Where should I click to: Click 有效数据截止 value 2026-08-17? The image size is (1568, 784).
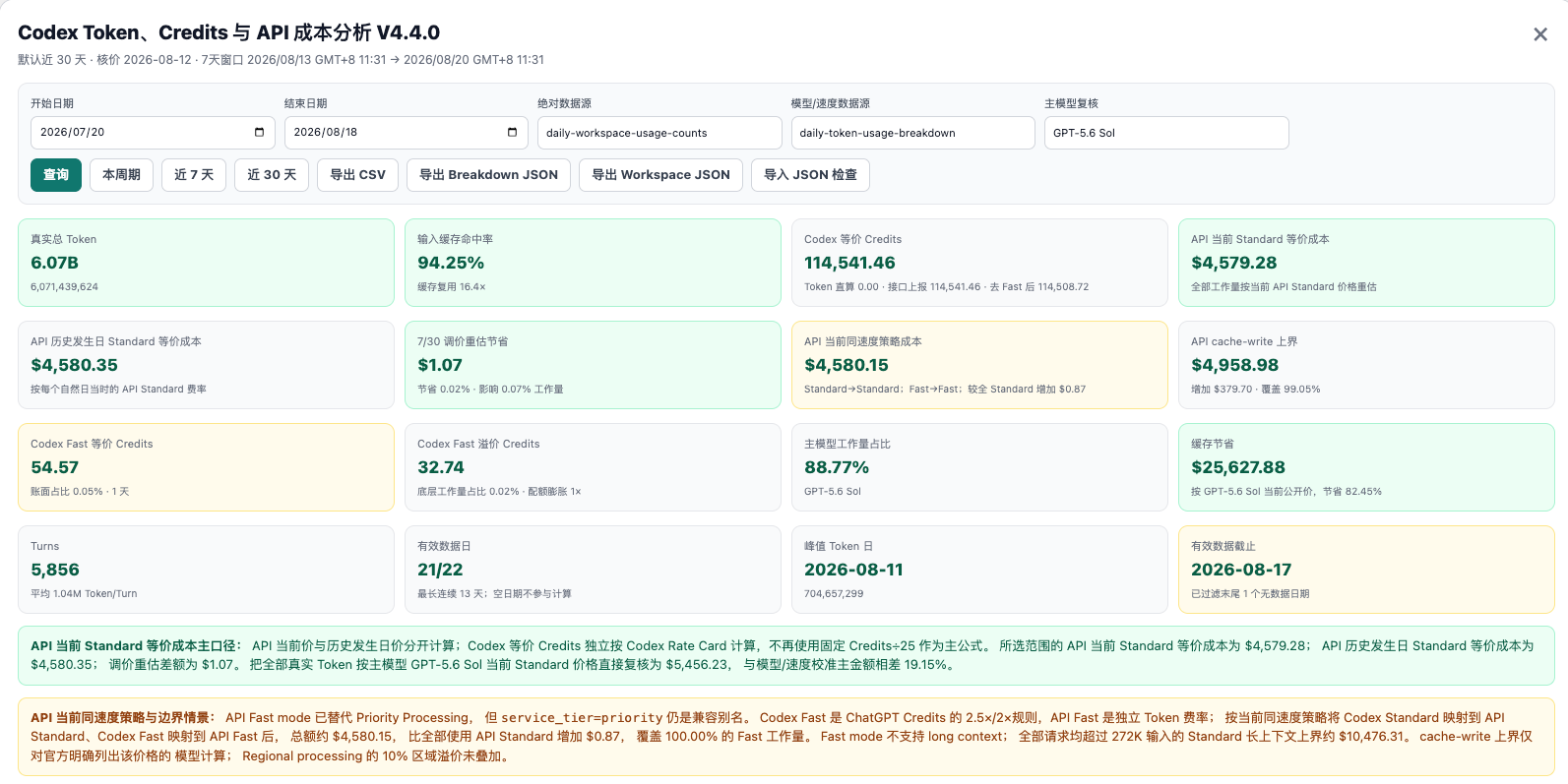[x=1241, y=570]
